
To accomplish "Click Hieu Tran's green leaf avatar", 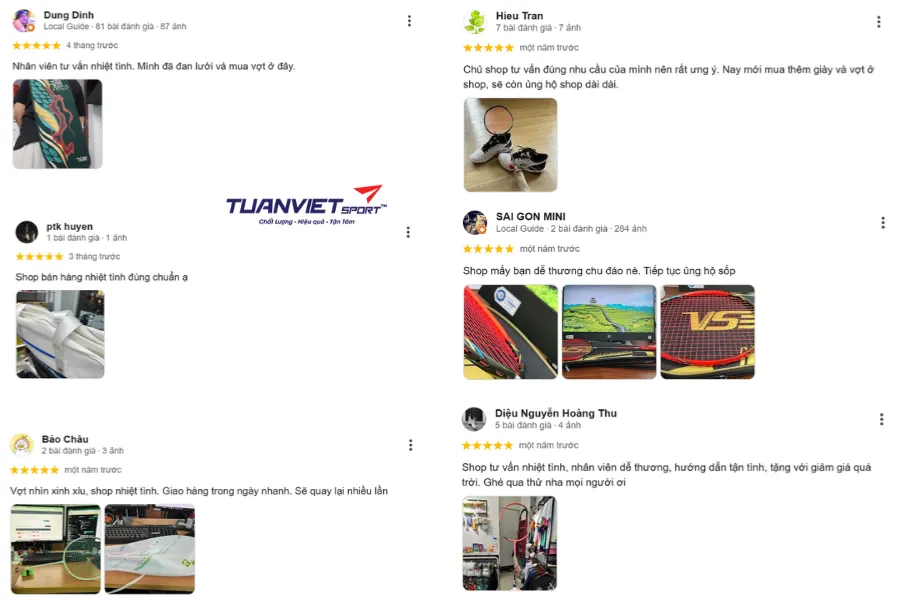I will [x=475, y=22].
